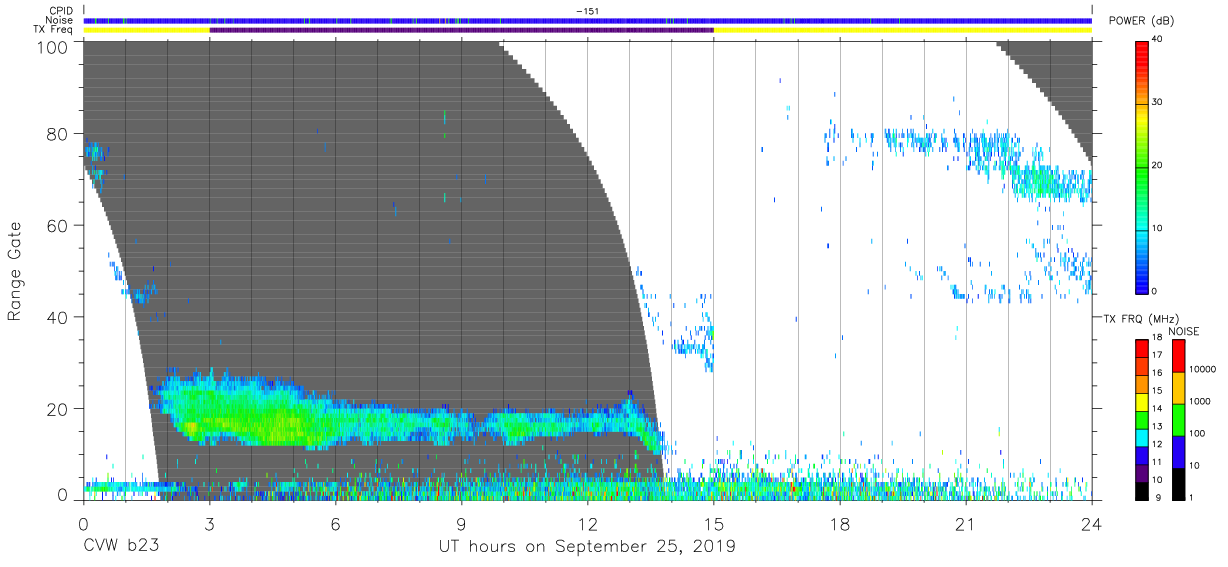Click the red top segment of the noise legend
The image size is (1228, 567).
point(1178,356)
